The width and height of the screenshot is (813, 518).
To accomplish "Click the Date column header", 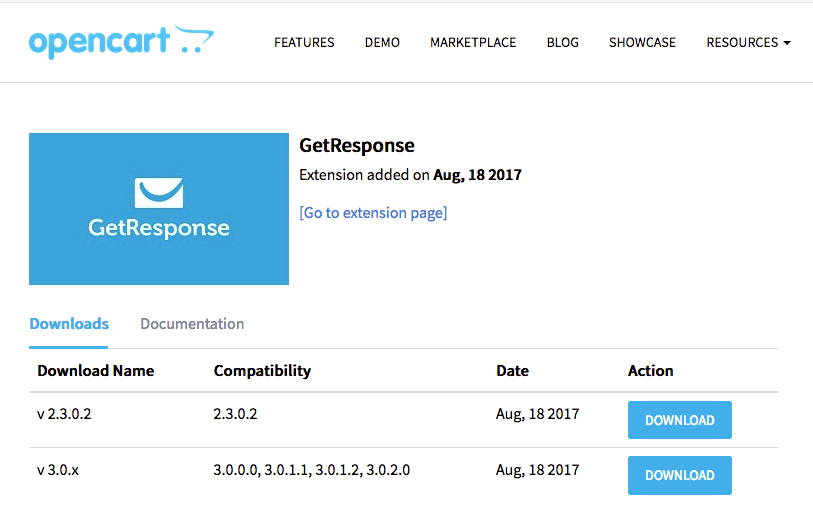I will (512, 371).
